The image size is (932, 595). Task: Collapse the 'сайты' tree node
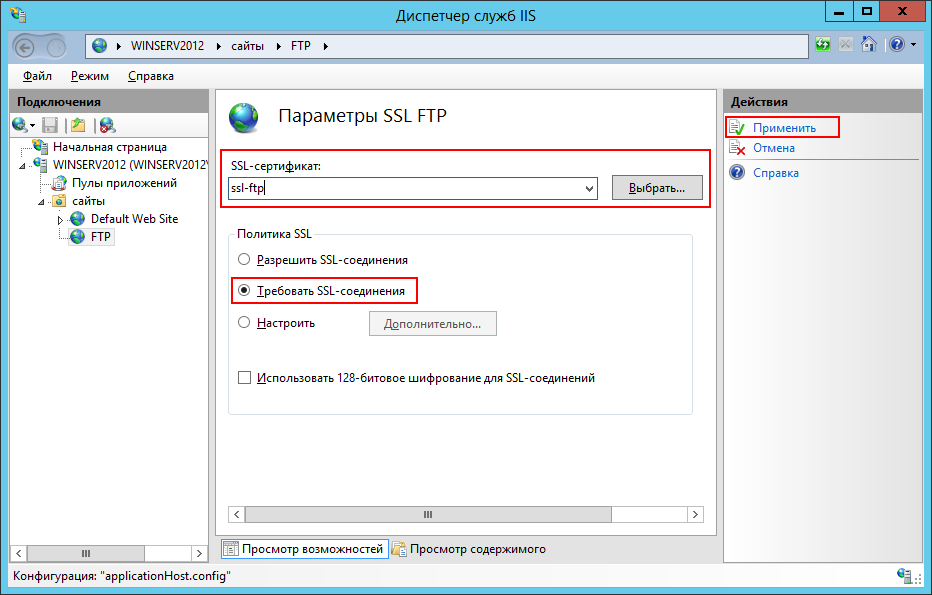point(42,202)
